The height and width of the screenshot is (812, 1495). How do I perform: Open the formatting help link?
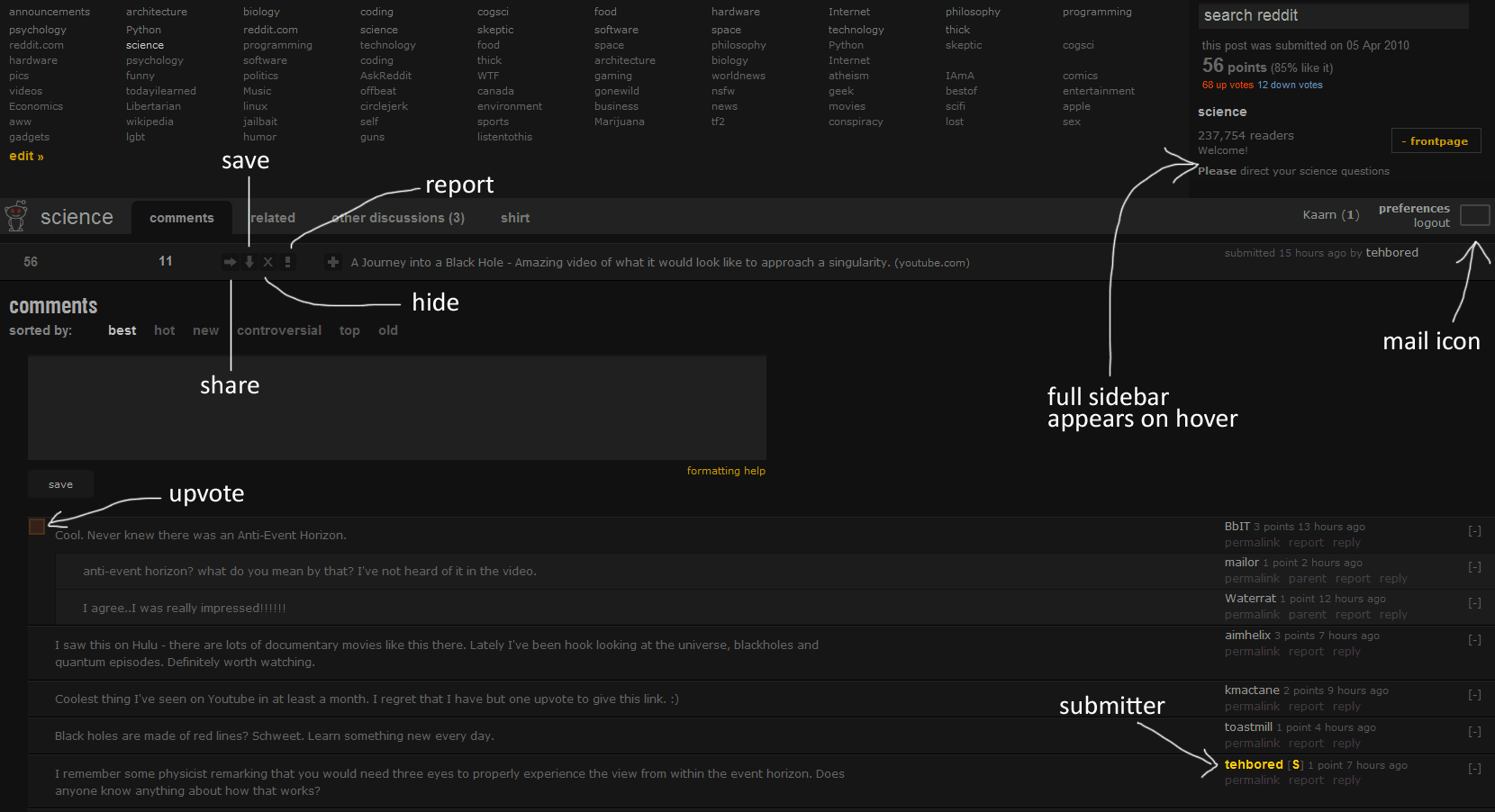[x=726, y=470]
